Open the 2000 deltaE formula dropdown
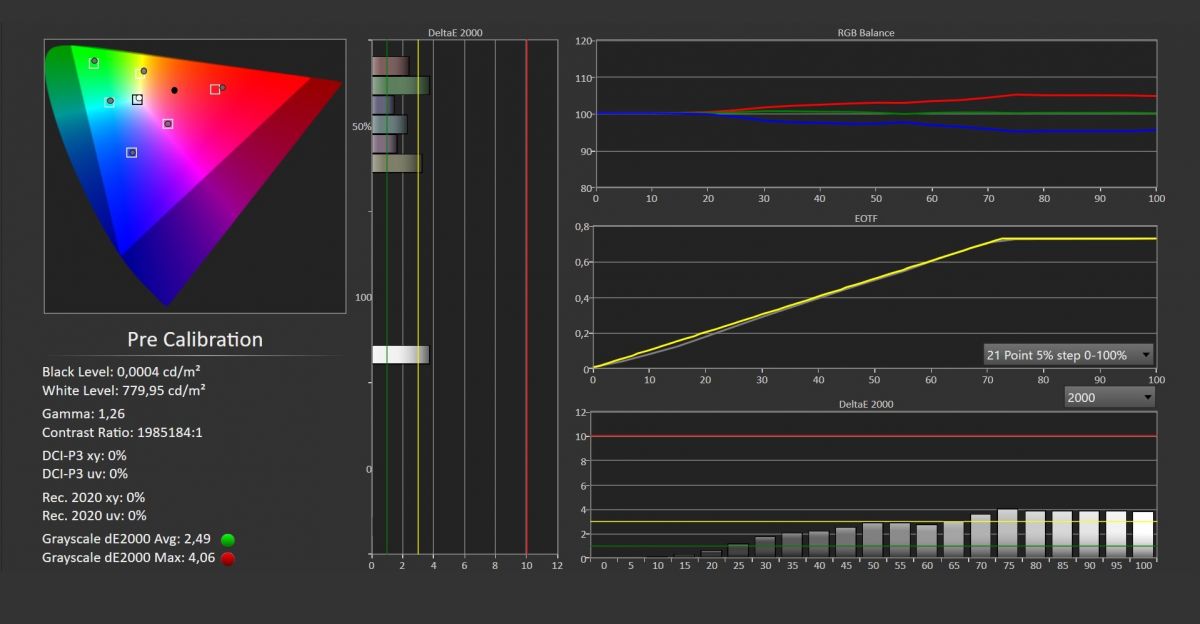Viewport: 1200px width, 624px height. pos(1109,397)
